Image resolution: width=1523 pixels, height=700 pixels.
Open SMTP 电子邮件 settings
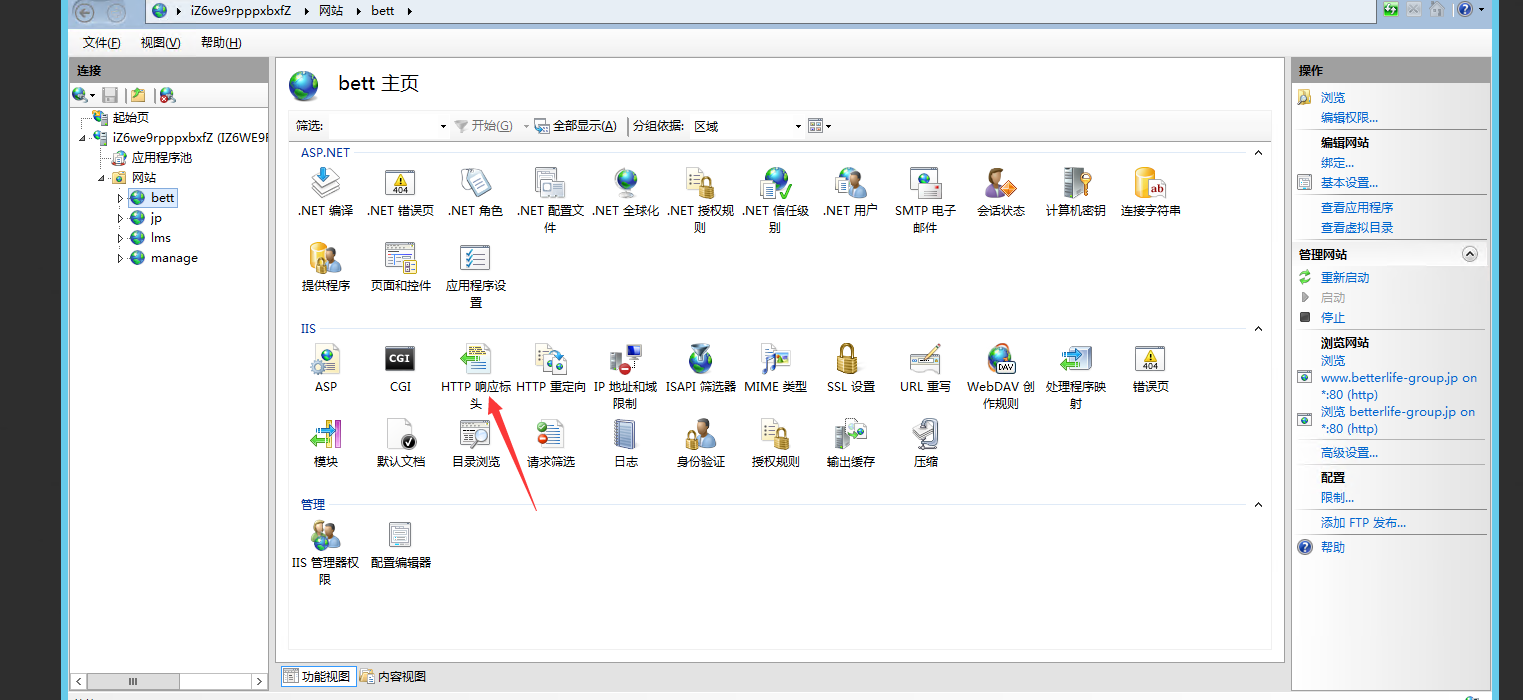tap(924, 190)
